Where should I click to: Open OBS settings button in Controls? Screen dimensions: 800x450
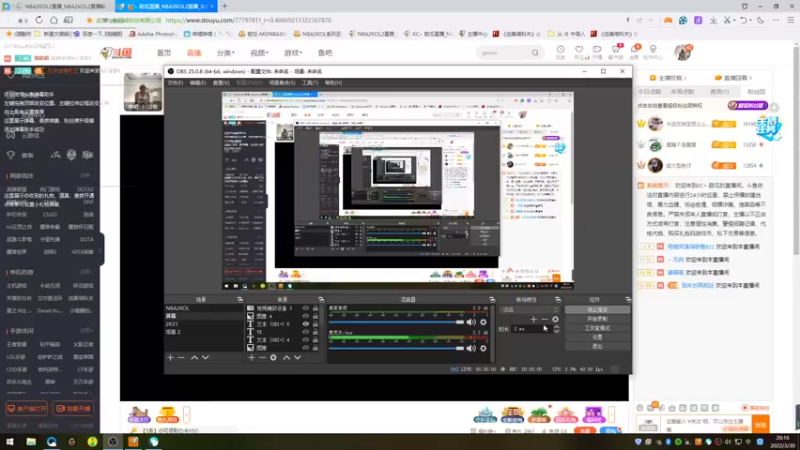[x=597, y=337]
